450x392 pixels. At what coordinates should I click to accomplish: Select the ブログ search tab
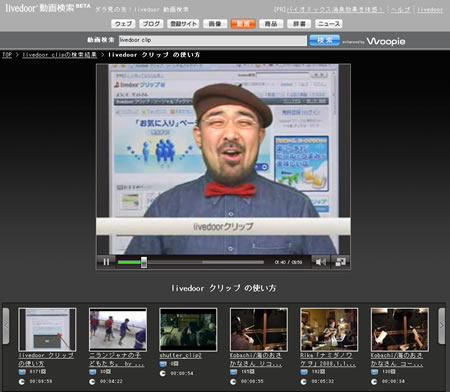pyautogui.click(x=151, y=24)
